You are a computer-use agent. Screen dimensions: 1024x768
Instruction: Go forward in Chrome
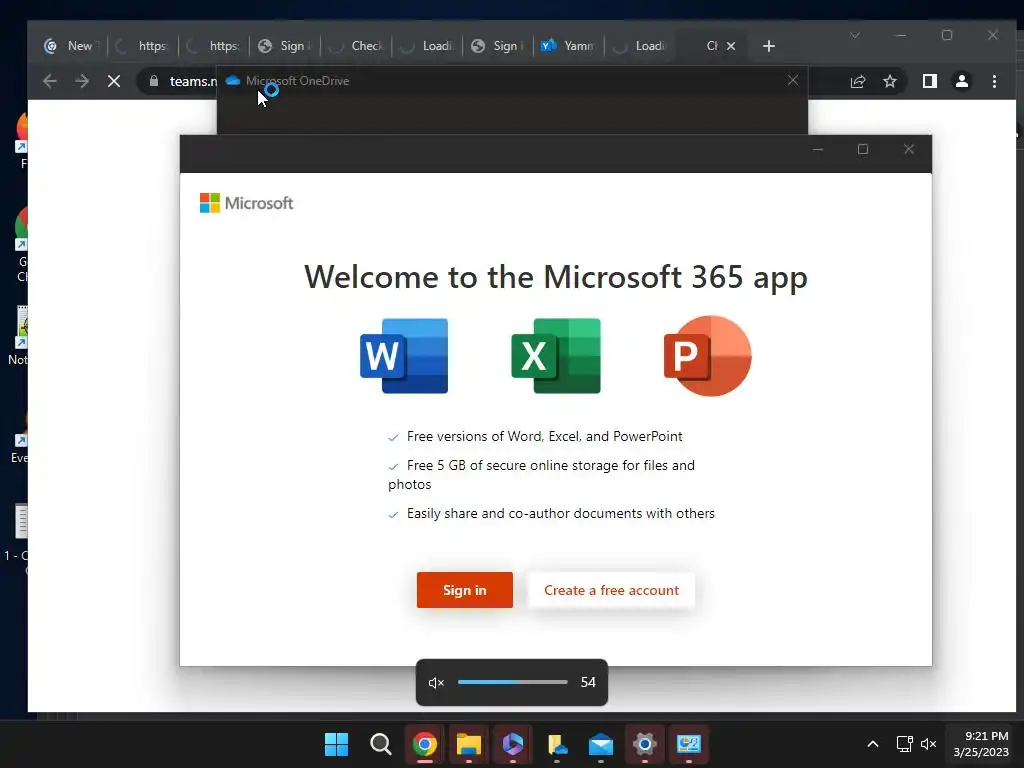(x=82, y=81)
